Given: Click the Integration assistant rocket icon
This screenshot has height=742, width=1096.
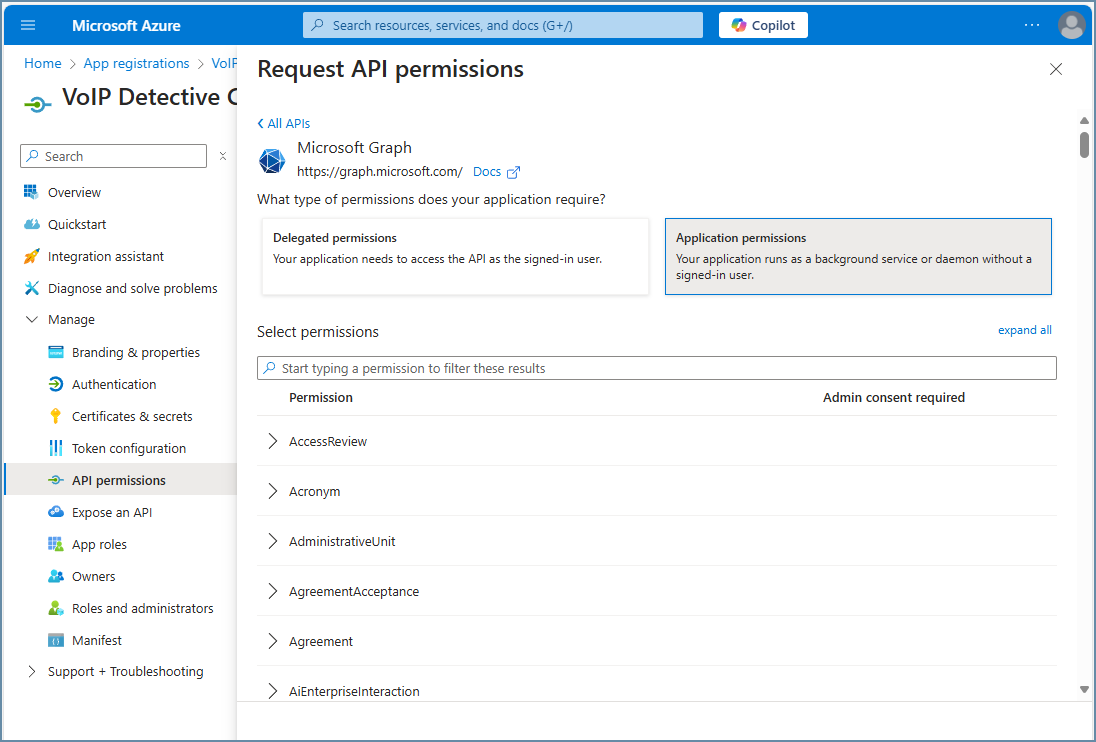Looking at the screenshot, I should pos(31,256).
